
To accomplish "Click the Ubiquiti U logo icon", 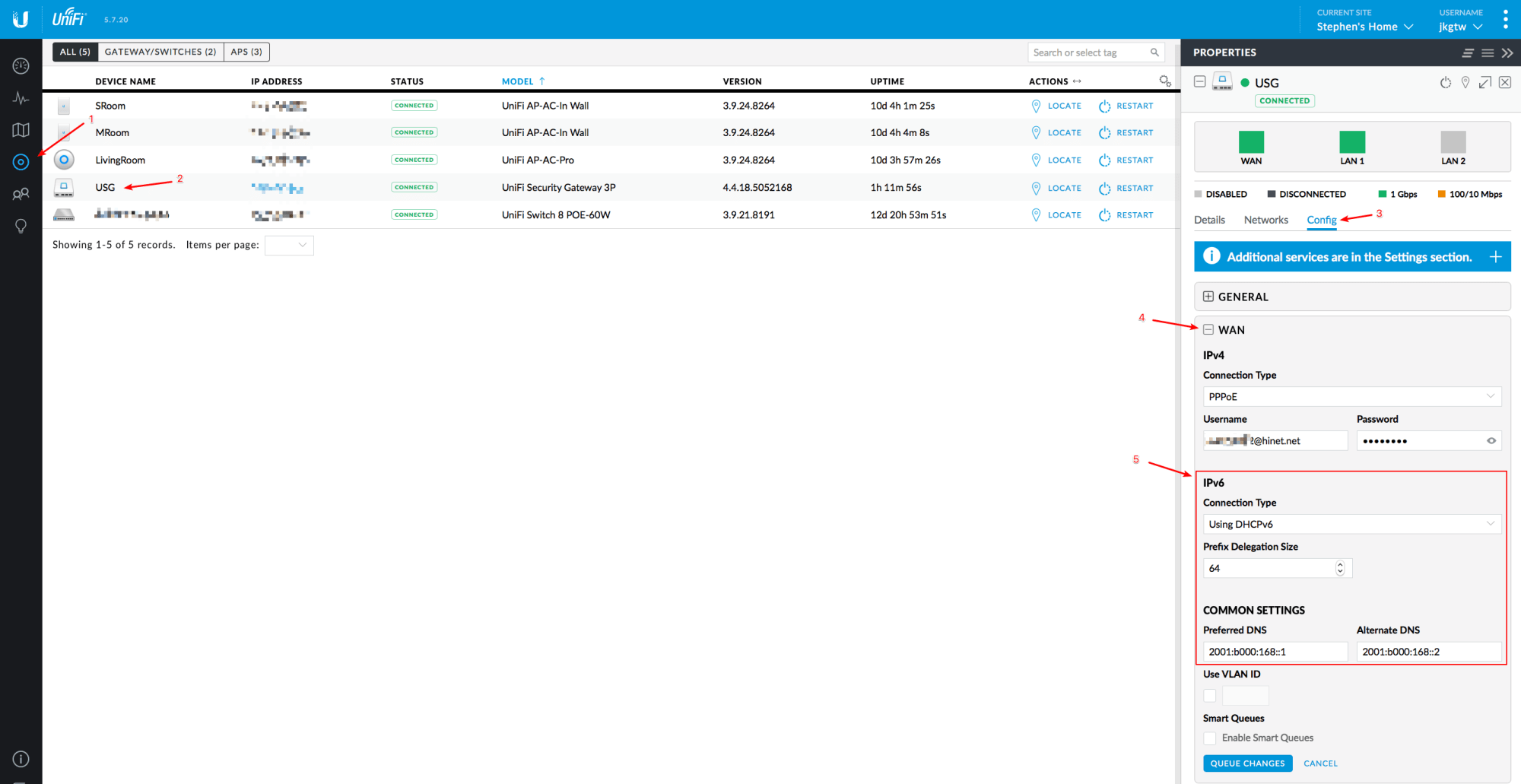I will (x=21, y=19).
